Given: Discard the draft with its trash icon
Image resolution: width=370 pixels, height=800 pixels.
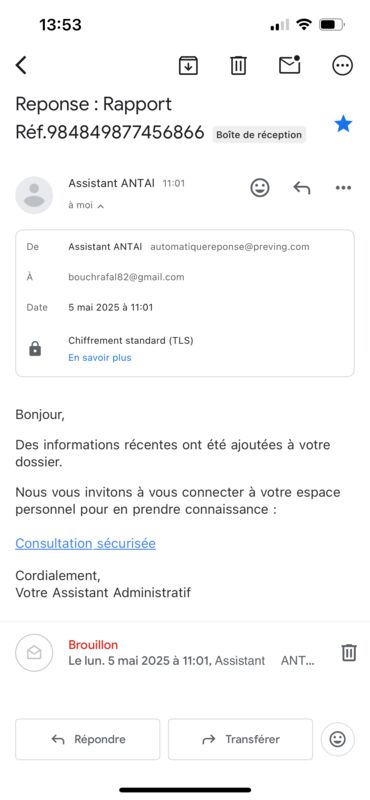Looking at the screenshot, I should coord(349,653).
